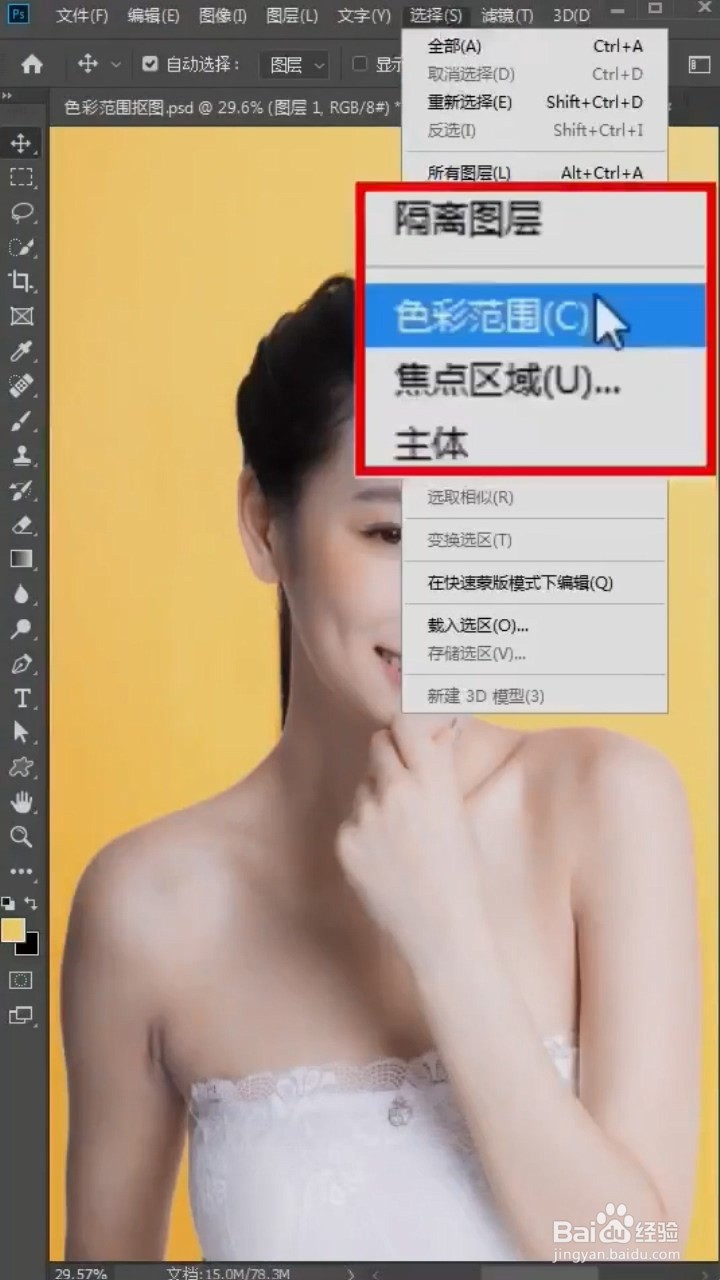The image size is (720, 1280).
Task: Reset default foreground and background colors
Action: [8, 903]
